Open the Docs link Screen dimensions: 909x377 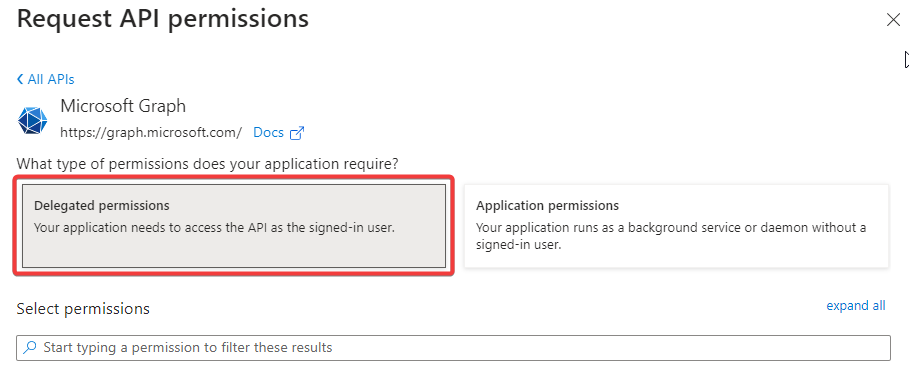point(268,133)
